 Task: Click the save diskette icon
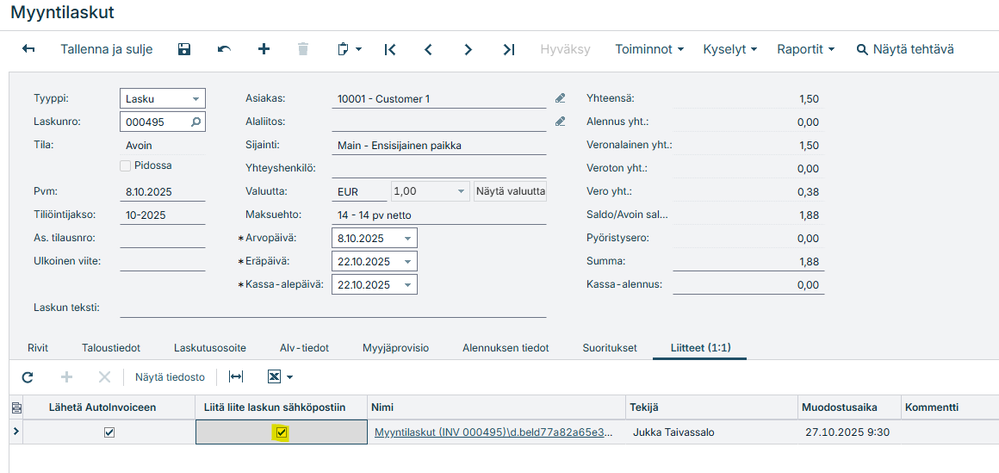coord(184,49)
